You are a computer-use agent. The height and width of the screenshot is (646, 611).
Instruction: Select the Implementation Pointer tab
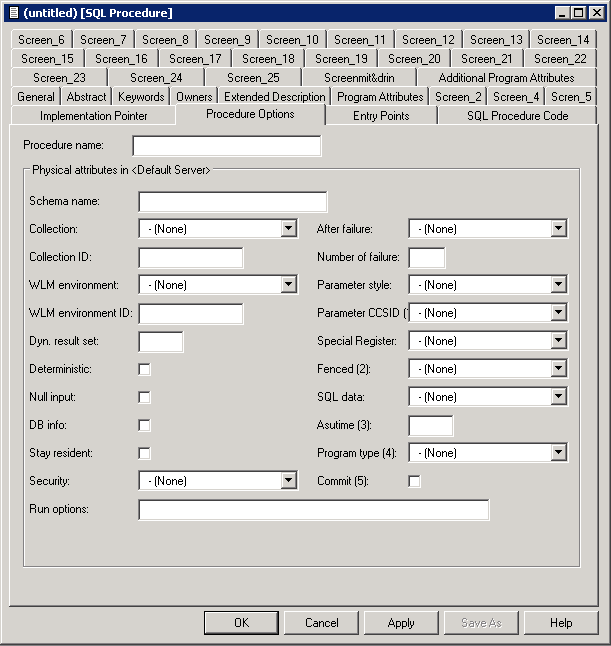93,116
